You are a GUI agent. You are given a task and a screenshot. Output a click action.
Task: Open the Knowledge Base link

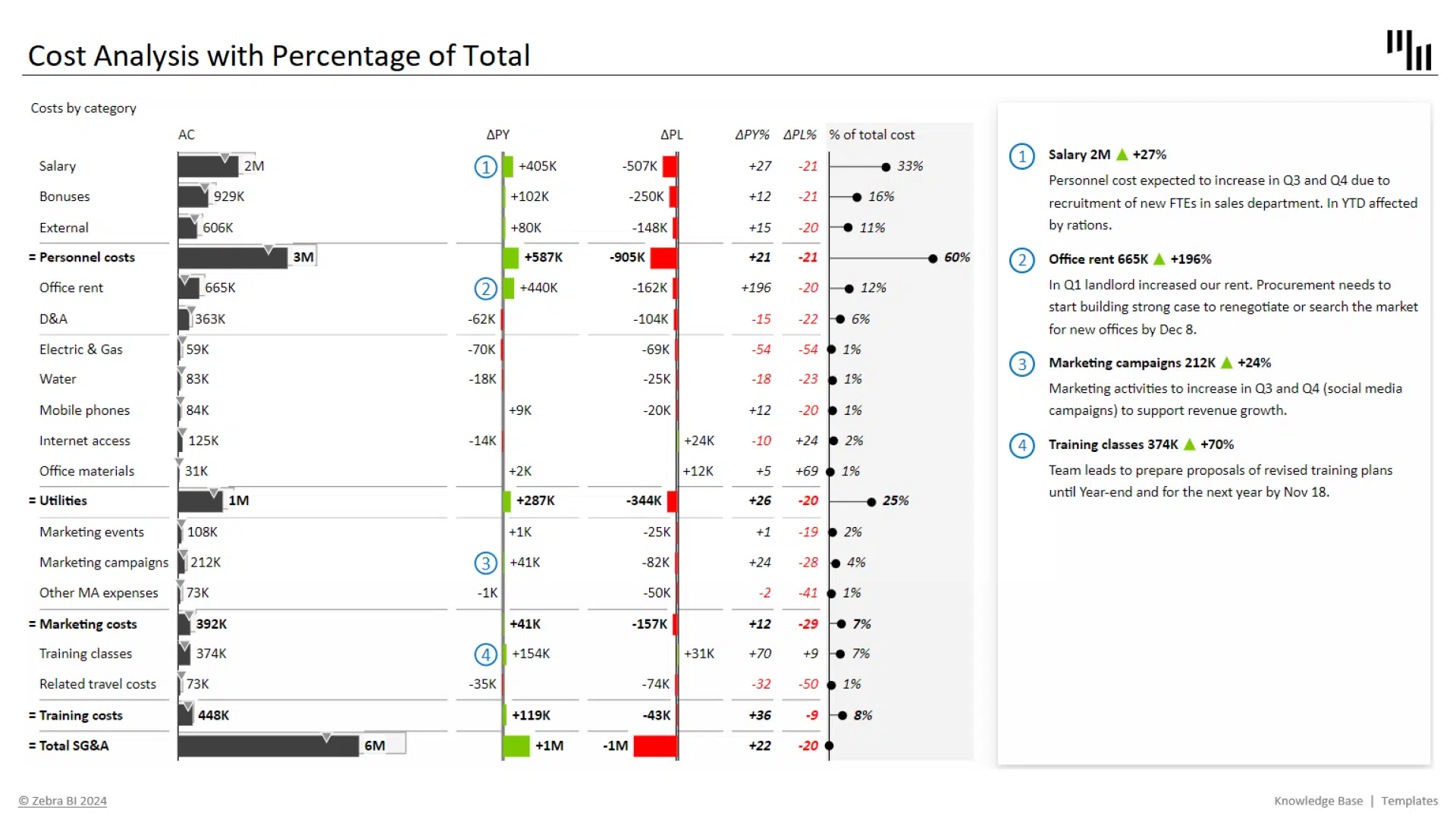coord(1318,801)
